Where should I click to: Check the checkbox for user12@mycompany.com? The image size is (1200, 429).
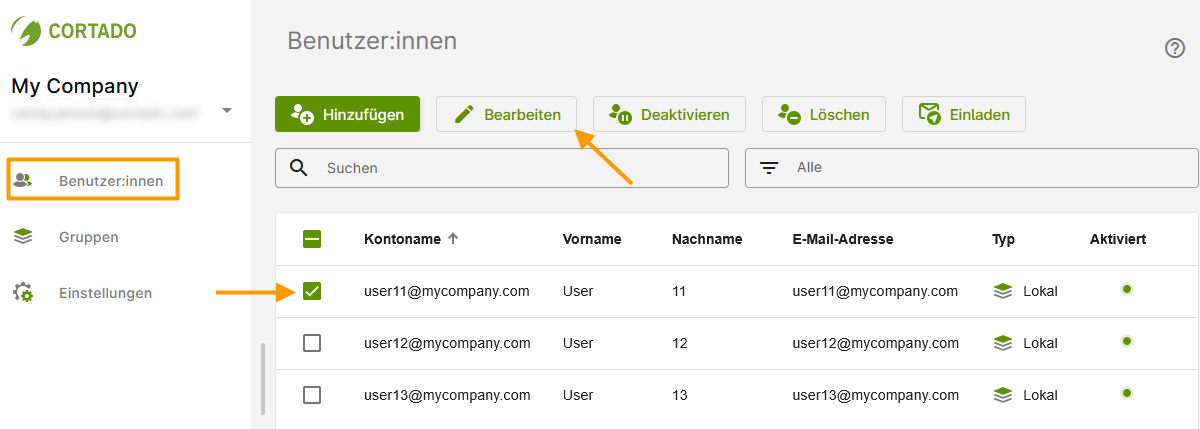click(312, 343)
